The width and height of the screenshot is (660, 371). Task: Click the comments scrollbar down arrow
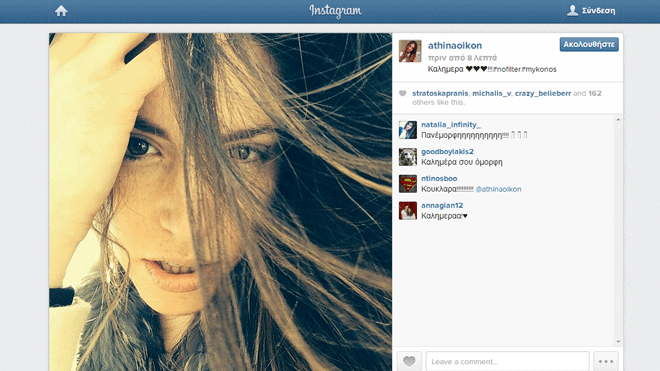pos(618,342)
